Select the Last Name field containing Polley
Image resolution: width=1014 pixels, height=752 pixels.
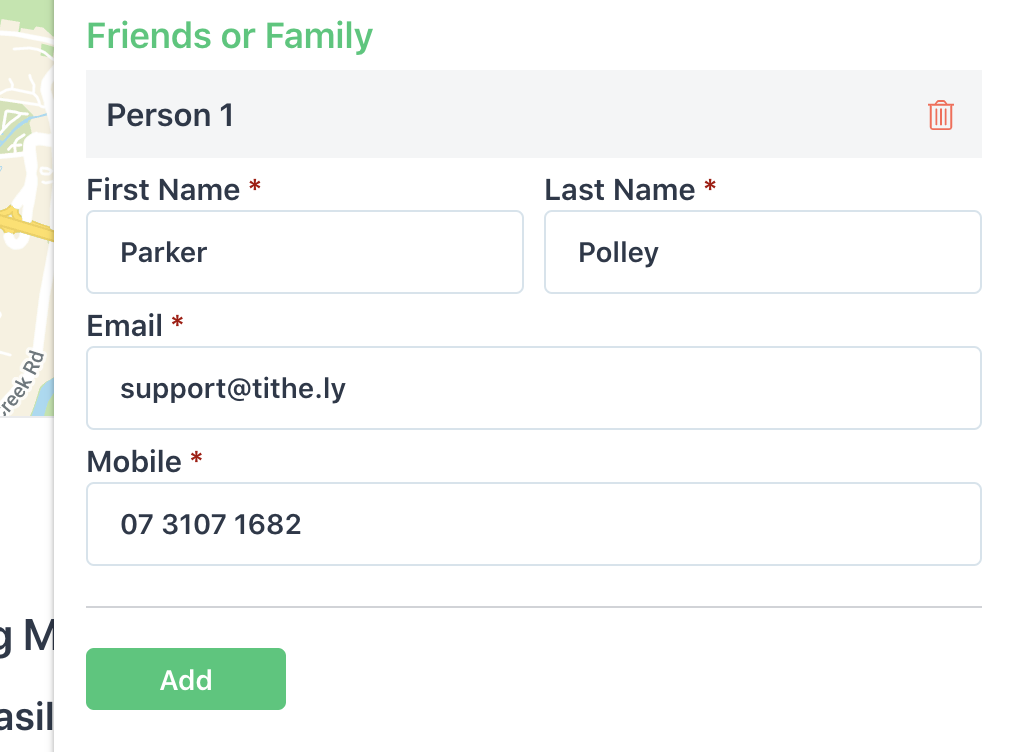[x=762, y=252]
